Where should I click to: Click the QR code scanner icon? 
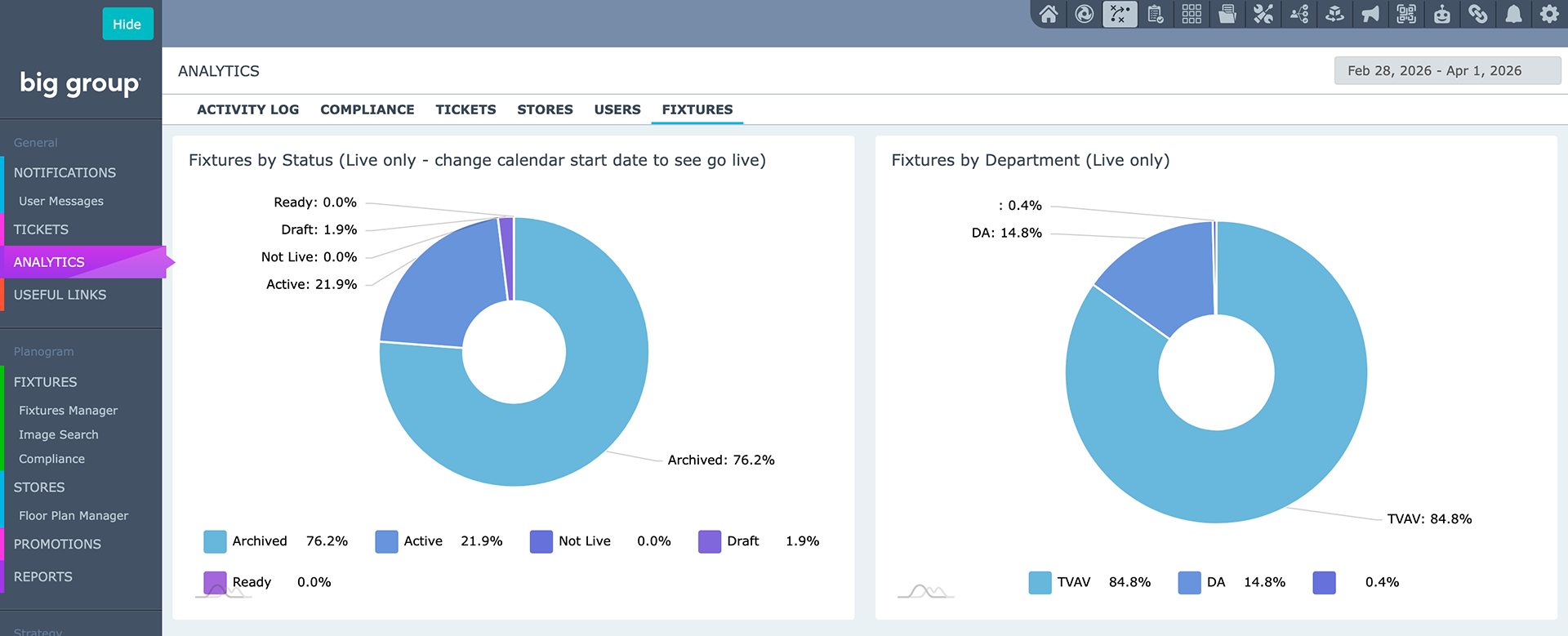pyautogui.click(x=1406, y=14)
